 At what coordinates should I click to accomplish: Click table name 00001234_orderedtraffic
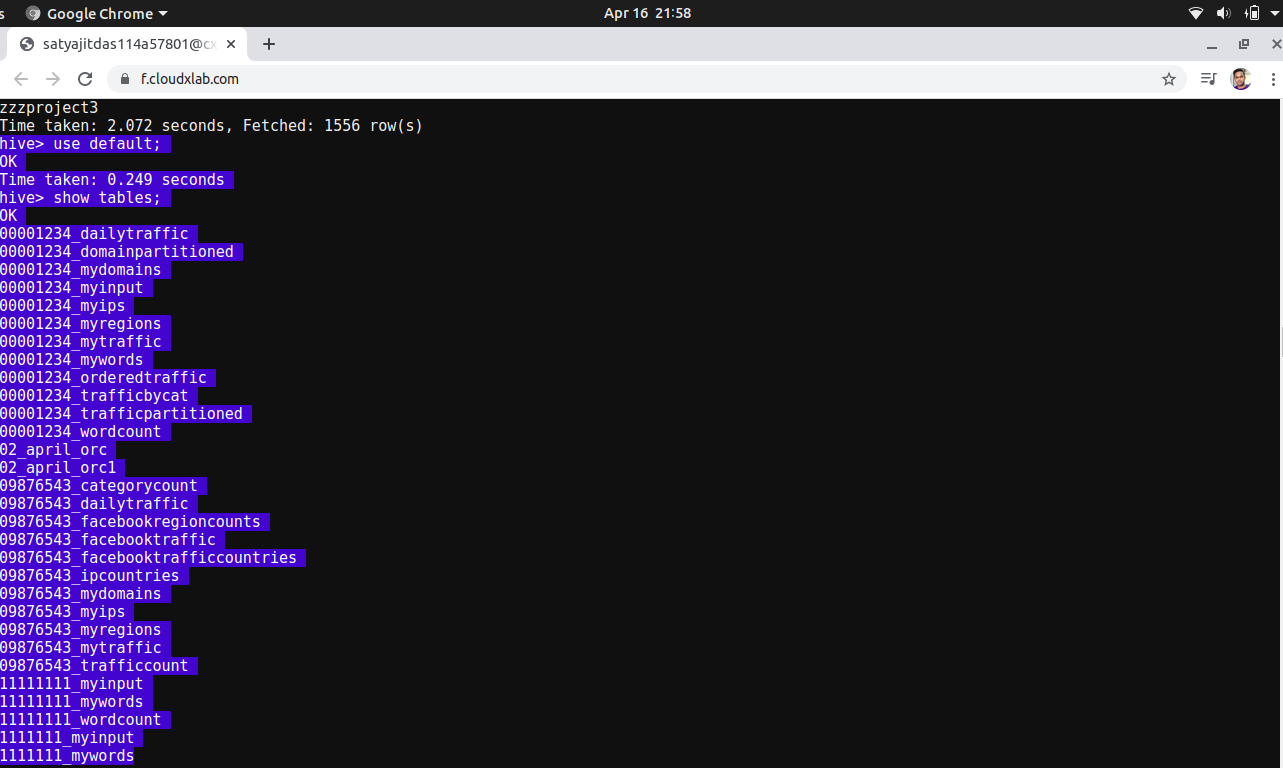(x=103, y=378)
